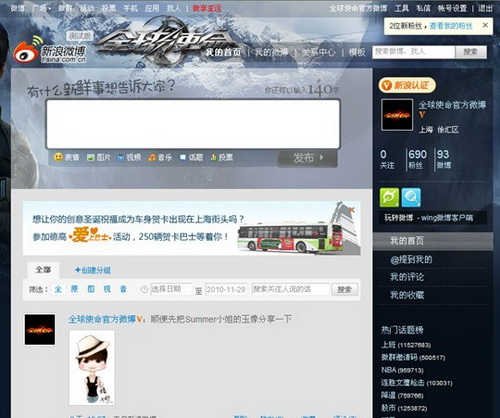The image size is (500, 418).
Task: Open the 广场 dropdown in top bar
Action: [x=41, y=8]
